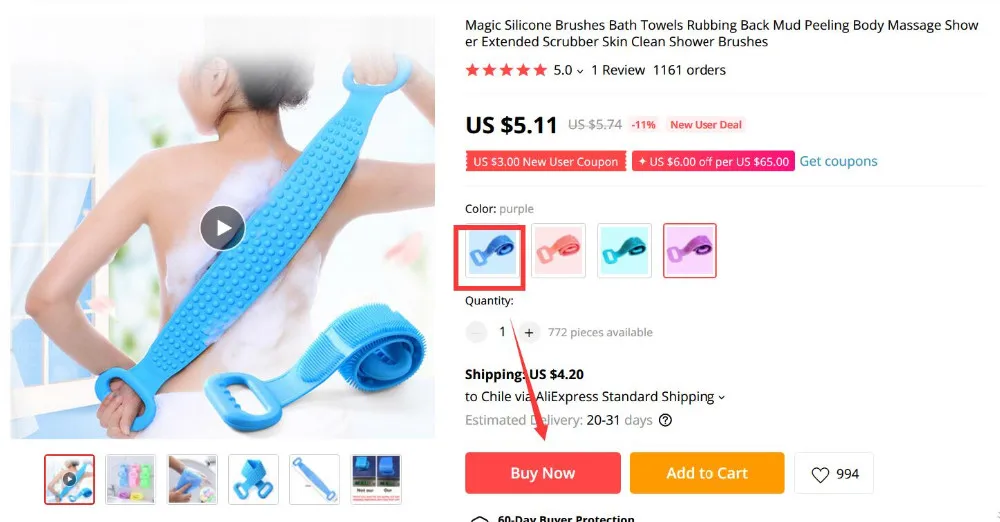Viewport: 1000px width, 522px height.
Task: Click the Add to Cart button
Action: (707, 473)
